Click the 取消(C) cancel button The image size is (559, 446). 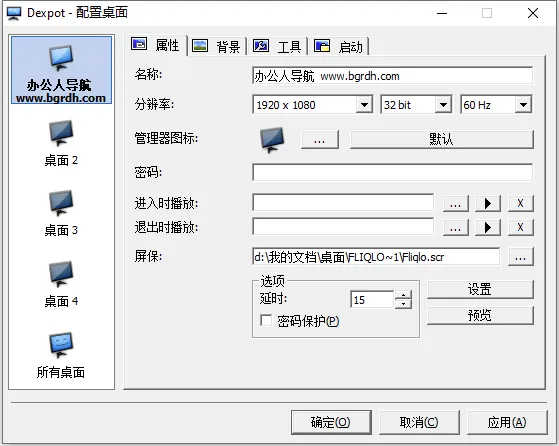click(419, 422)
